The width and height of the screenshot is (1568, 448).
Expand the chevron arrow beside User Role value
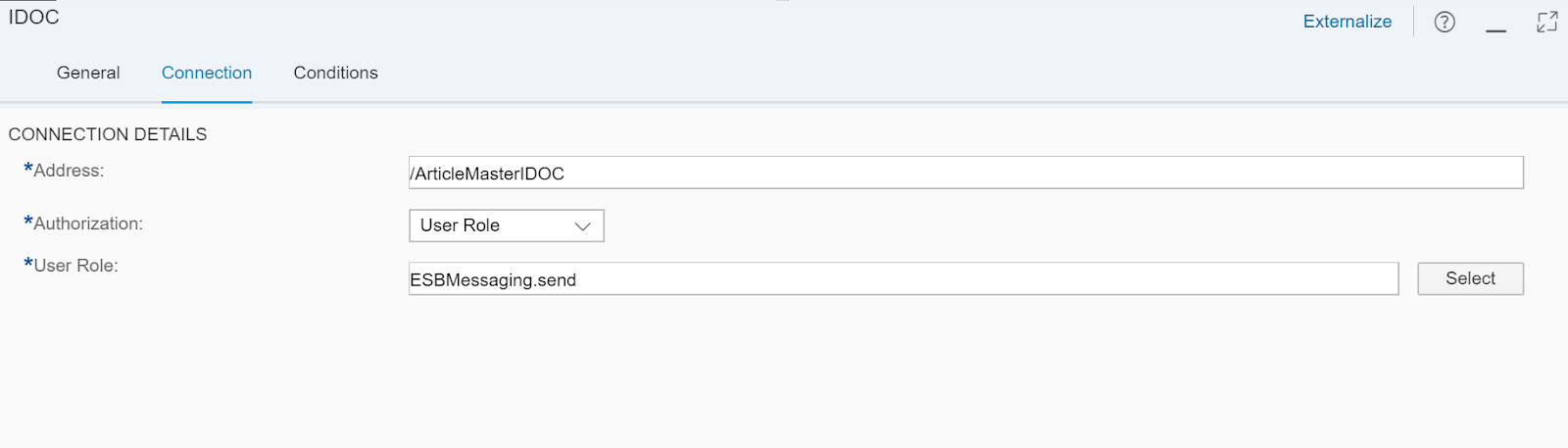click(x=582, y=226)
